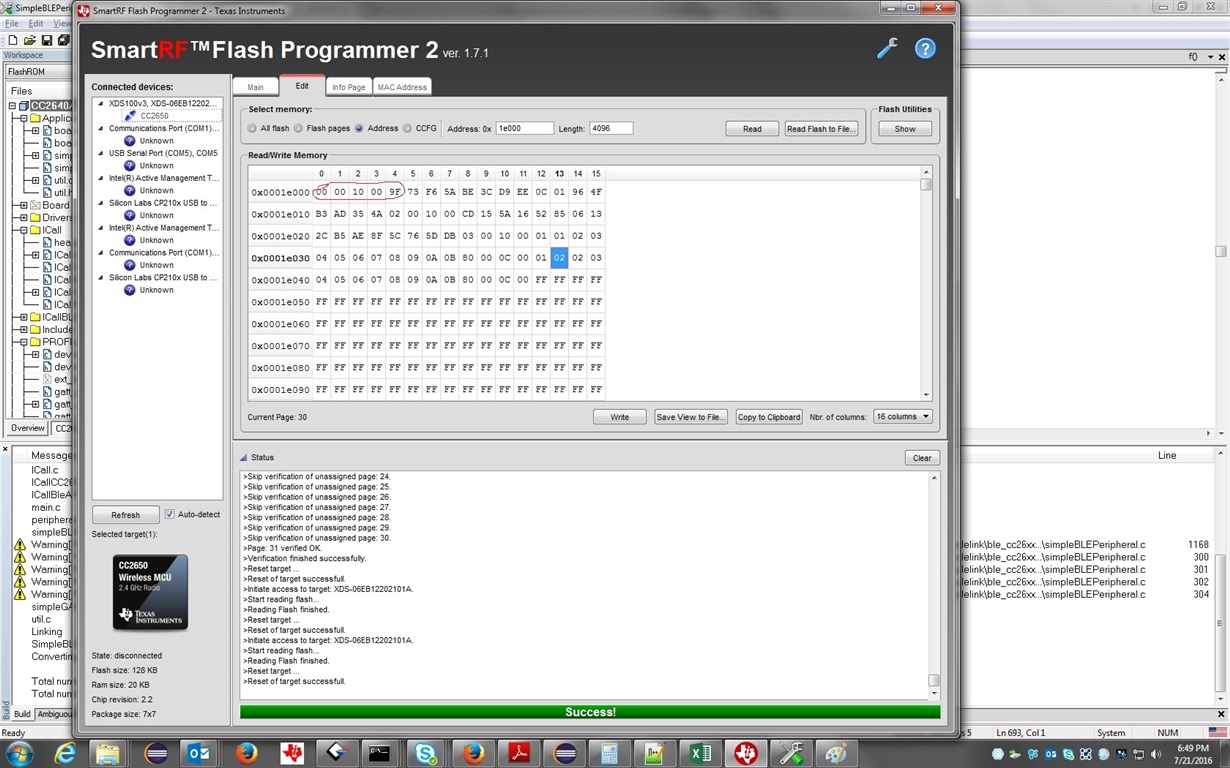Screen dimensions: 1230x768
Task: Select the CCFG radio button
Action: tap(407, 128)
